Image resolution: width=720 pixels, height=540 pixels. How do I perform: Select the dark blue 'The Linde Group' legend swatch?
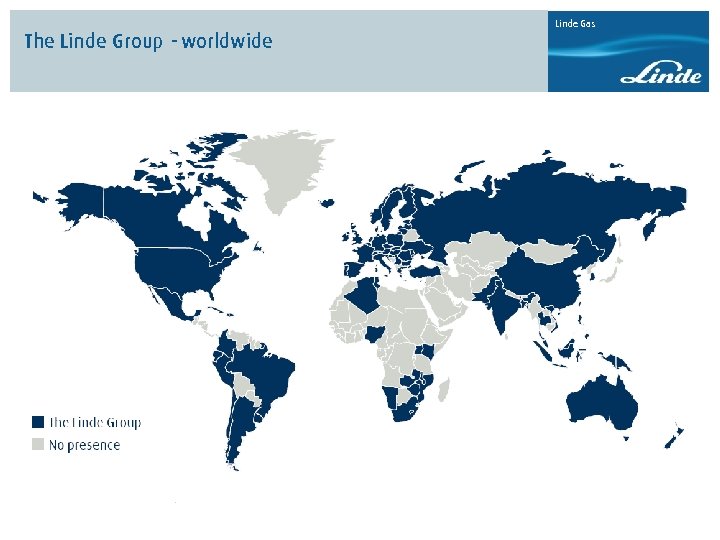[x=38, y=422]
